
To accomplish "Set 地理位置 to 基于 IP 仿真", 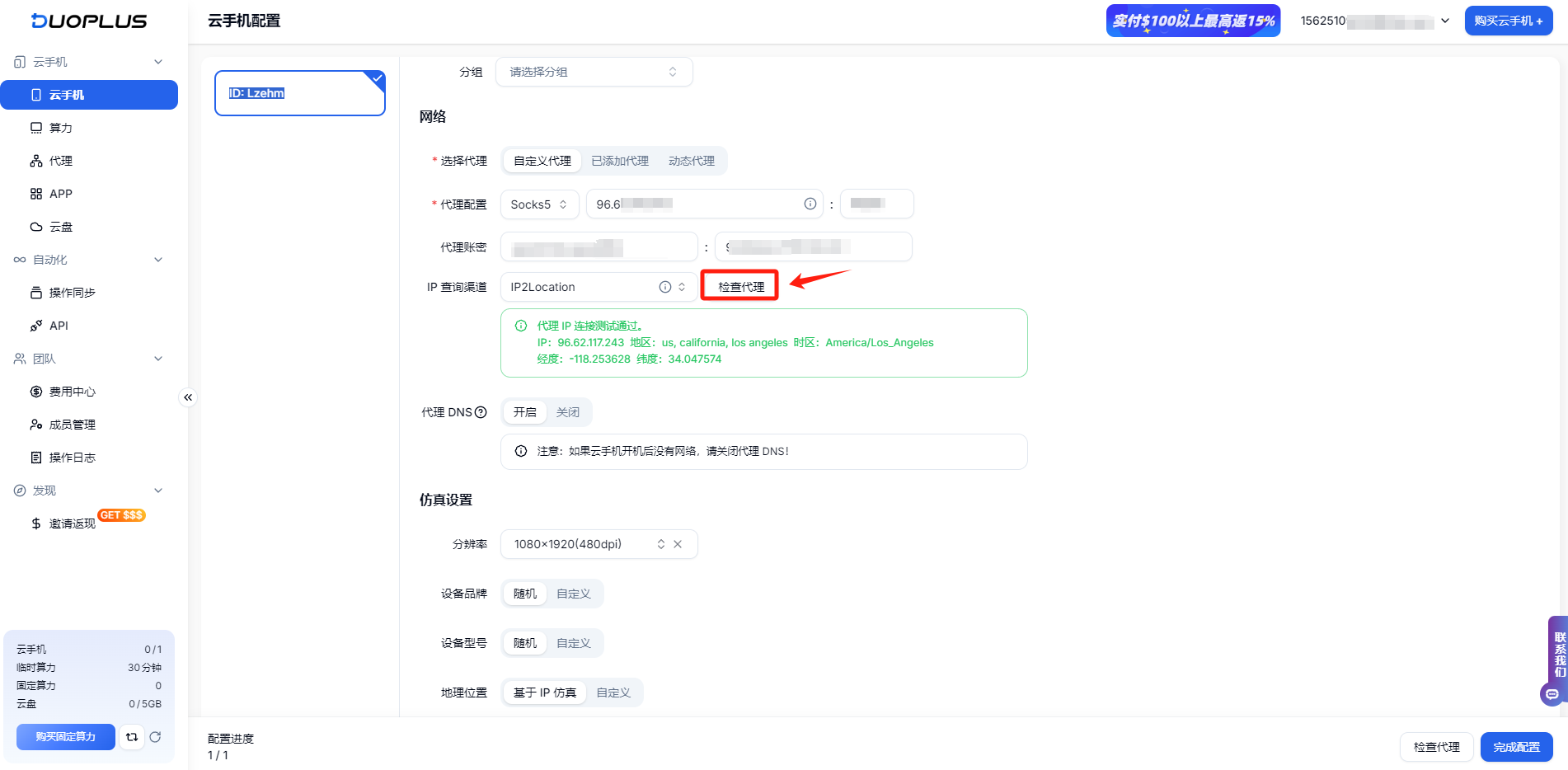I will tap(545, 693).
